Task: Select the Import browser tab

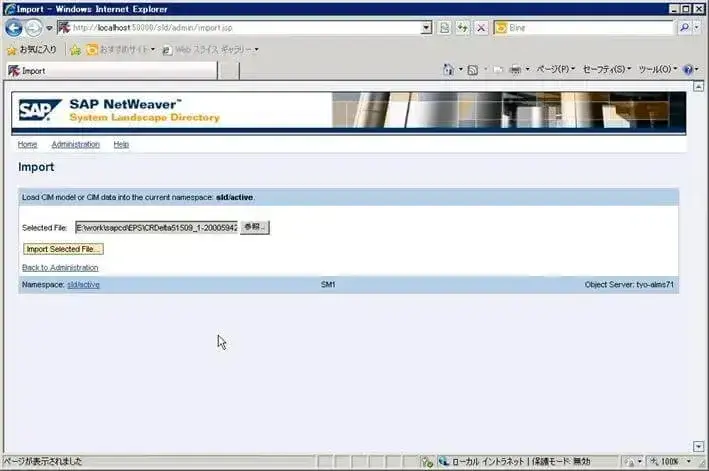Action: (x=111, y=71)
